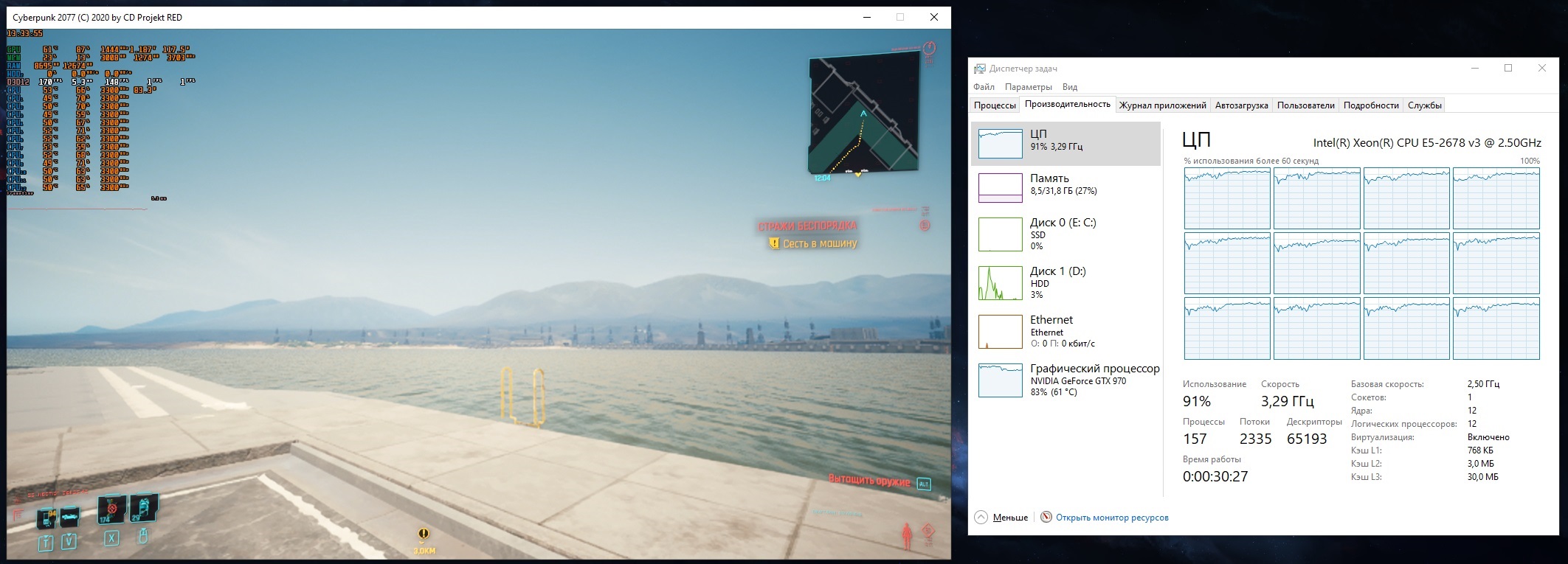Switch to the Журнал приложений tab

click(x=1163, y=105)
